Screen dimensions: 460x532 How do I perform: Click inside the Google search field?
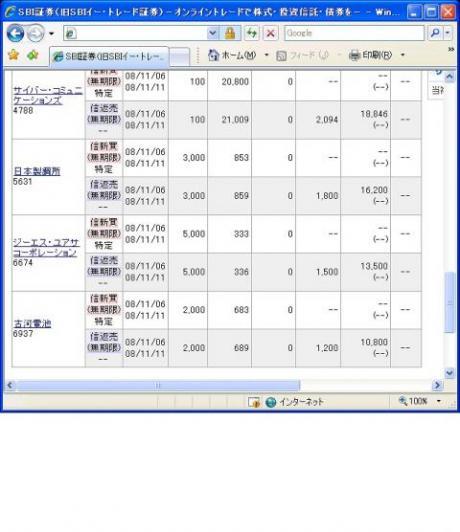click(x=354, y=33)
